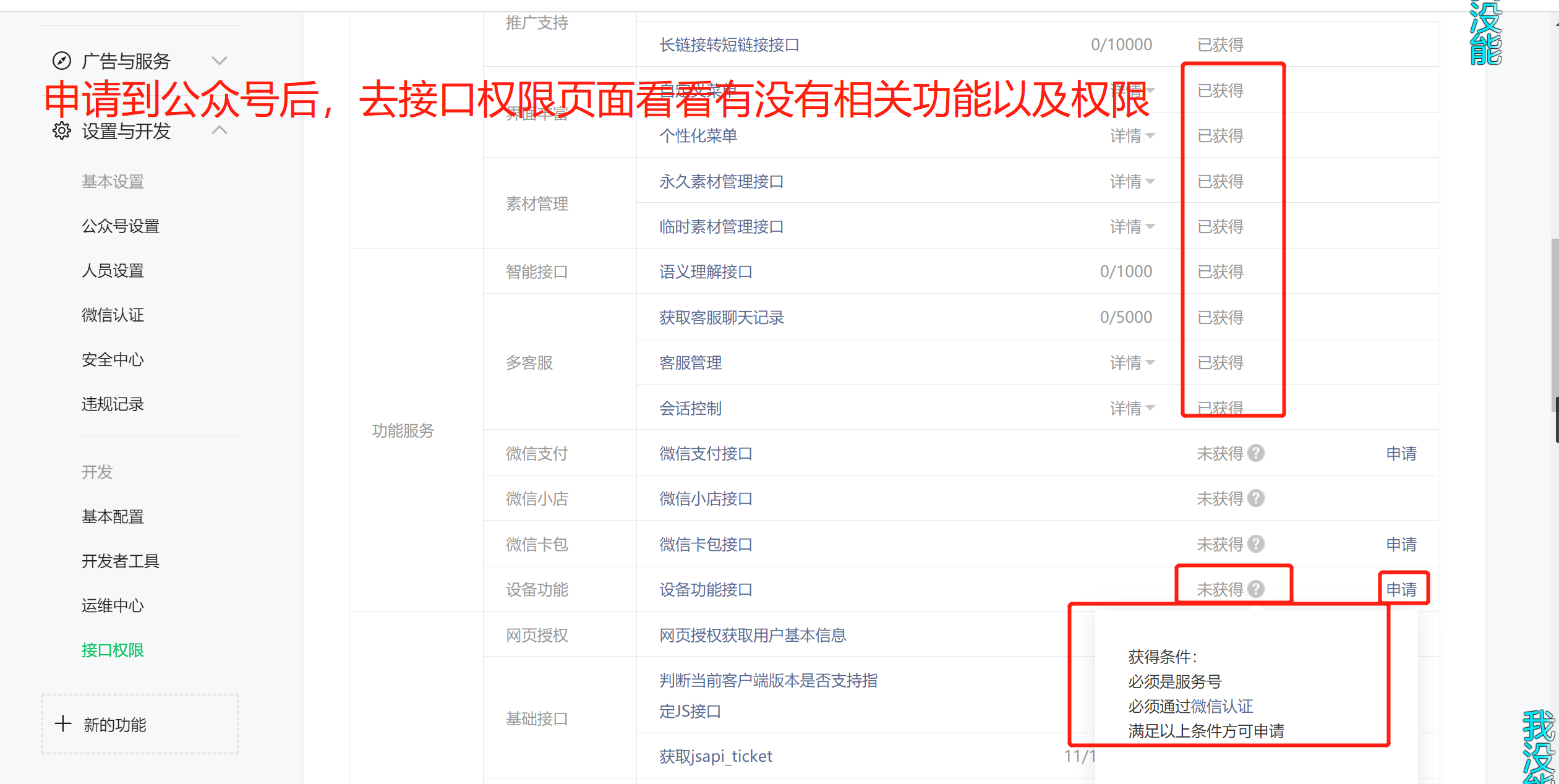
Task: Open 微信认证 from the sidebar
Action: tap(113, 315)
